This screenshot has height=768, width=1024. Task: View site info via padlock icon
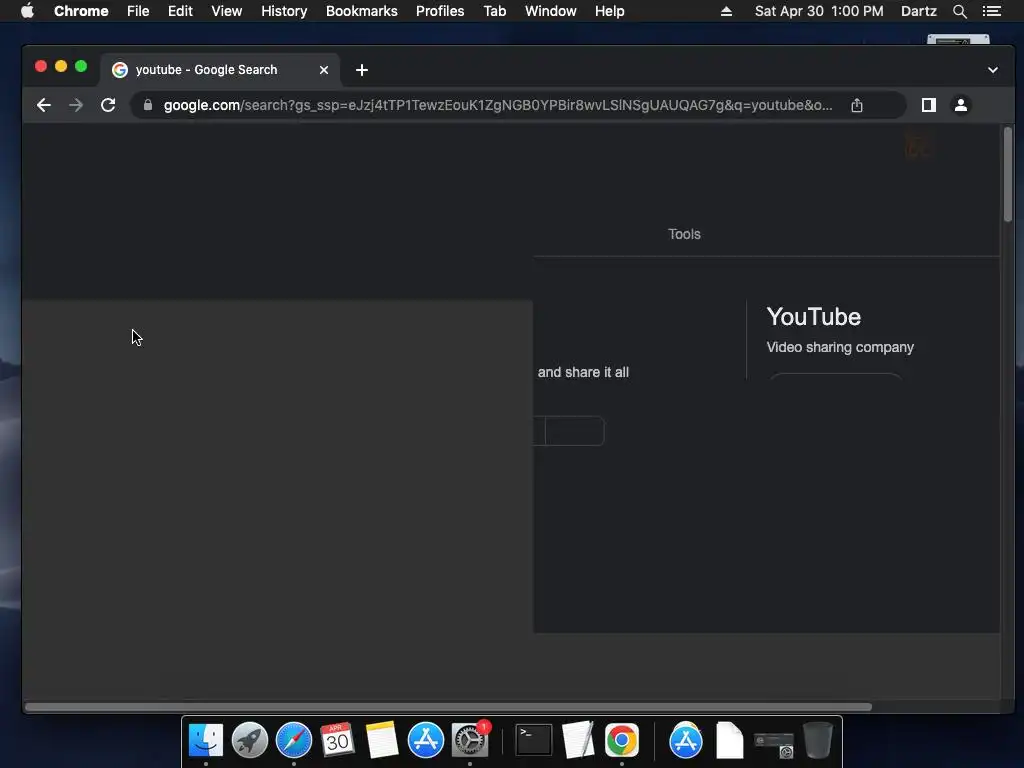(x=148, y=105)
